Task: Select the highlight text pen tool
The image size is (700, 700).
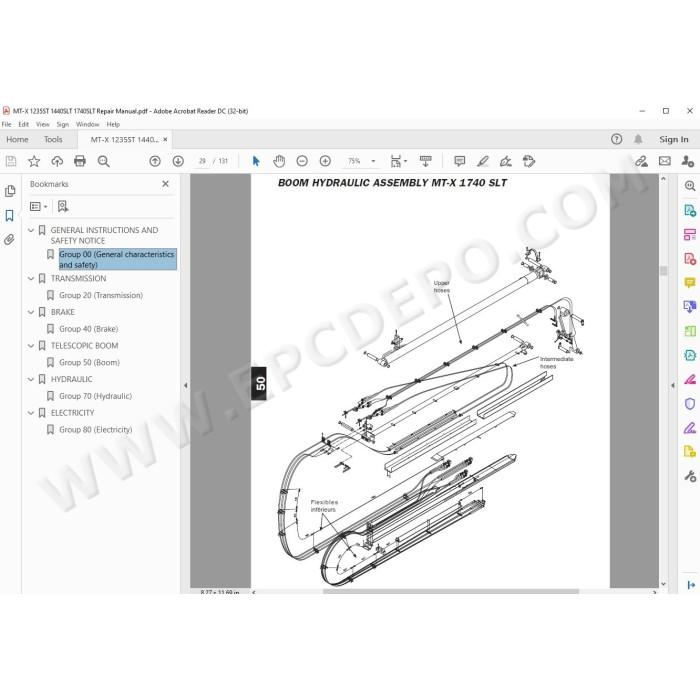Action: 483,161
